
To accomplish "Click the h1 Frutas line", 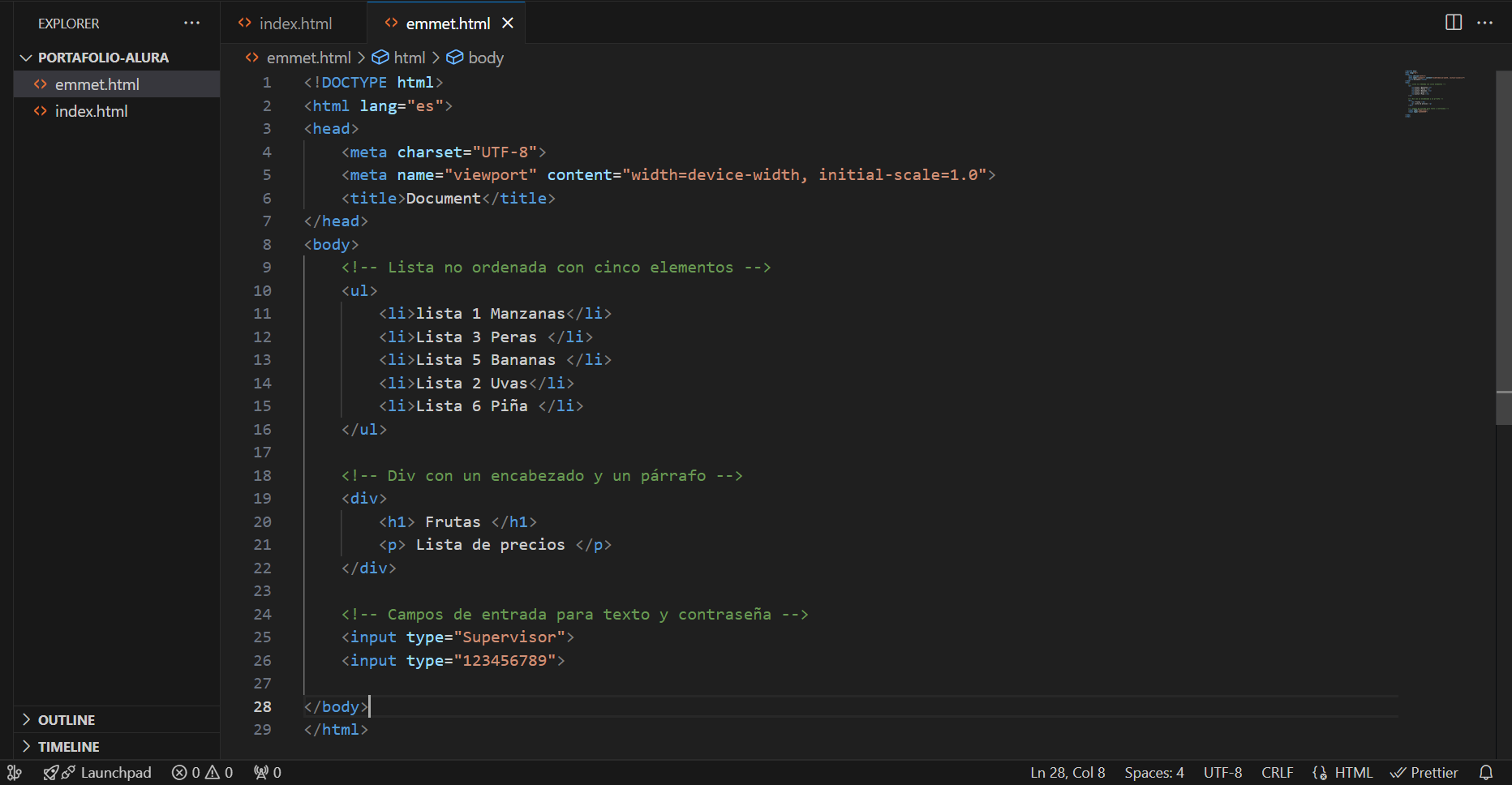I will pos(457,522).
